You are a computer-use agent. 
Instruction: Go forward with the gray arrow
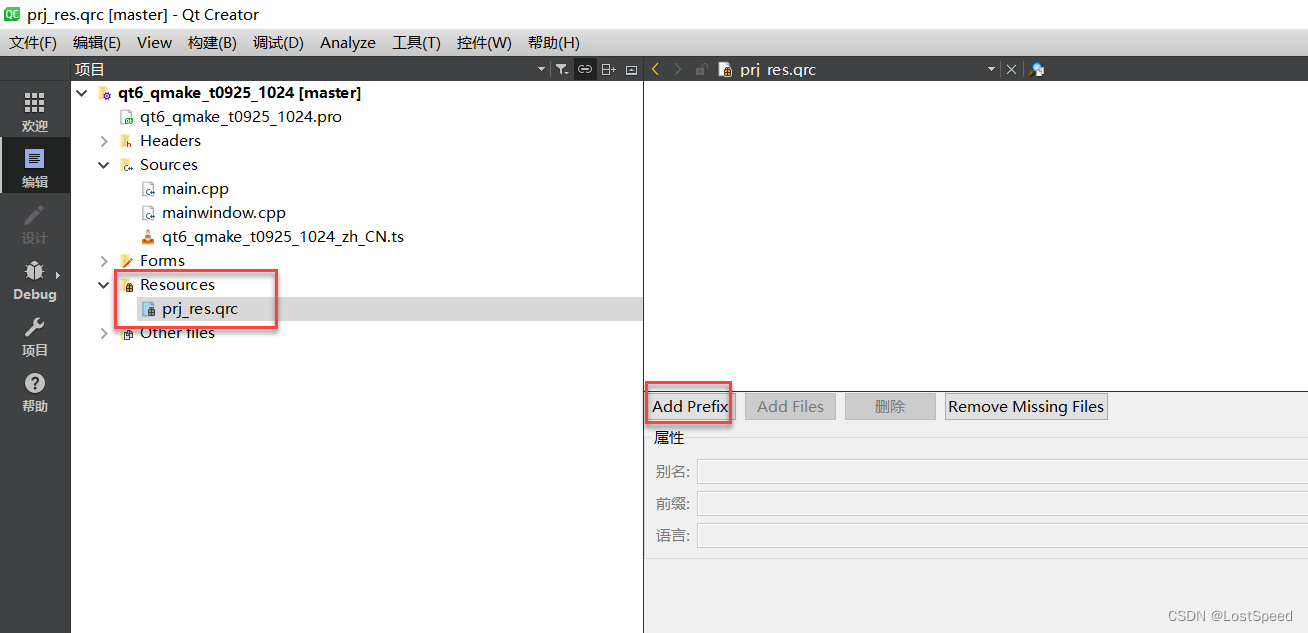678,69
